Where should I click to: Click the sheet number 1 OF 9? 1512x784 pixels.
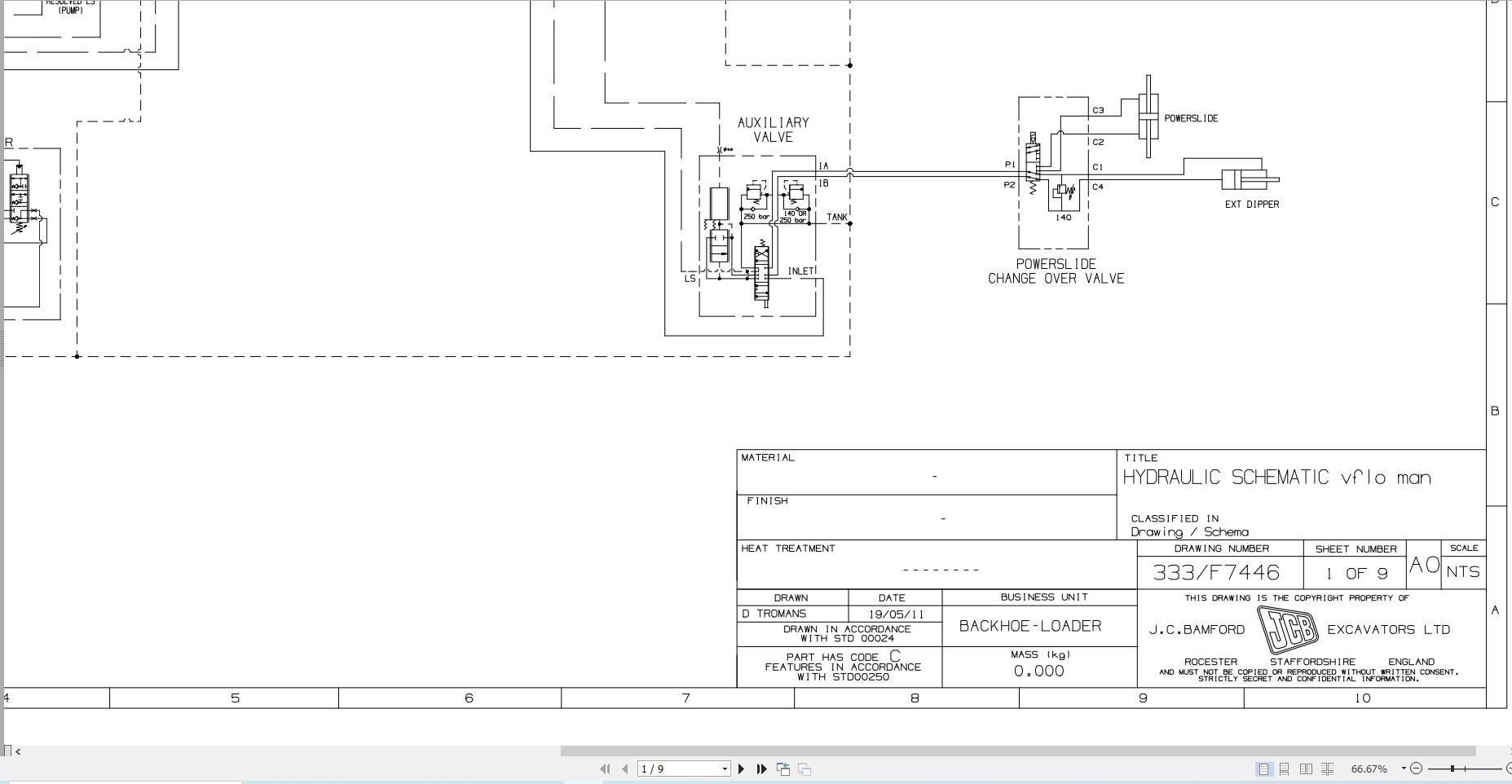[x=1356, y=574]
